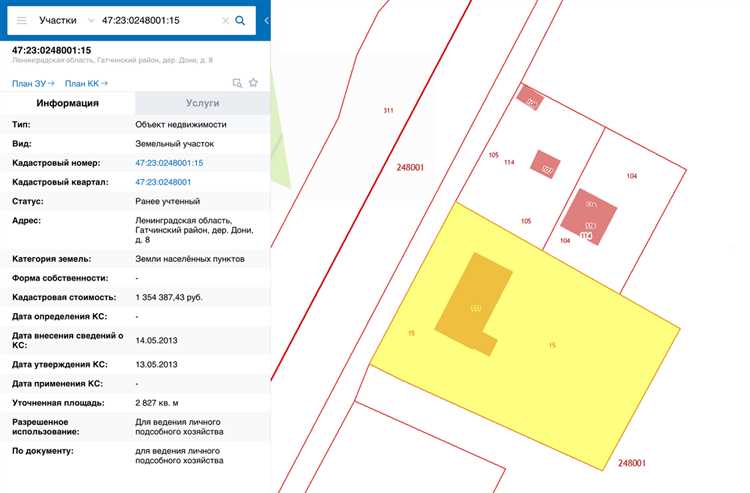
Task: Open the План КК link
Action: tap(86, 83)
